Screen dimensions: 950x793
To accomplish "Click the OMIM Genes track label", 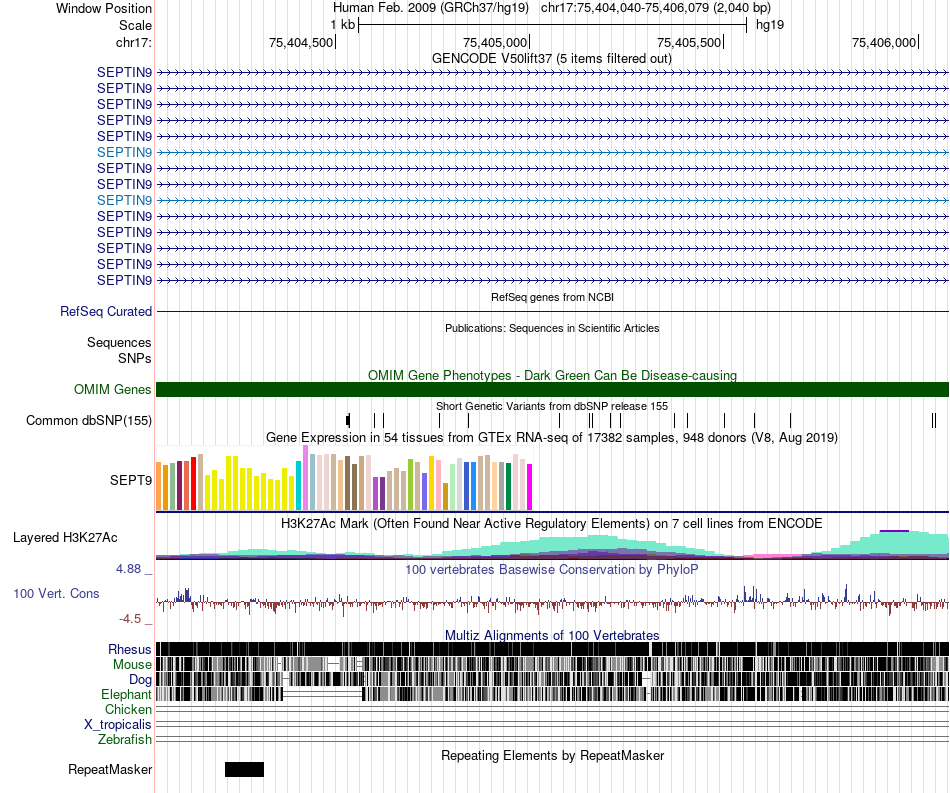I will pos(112,390).
